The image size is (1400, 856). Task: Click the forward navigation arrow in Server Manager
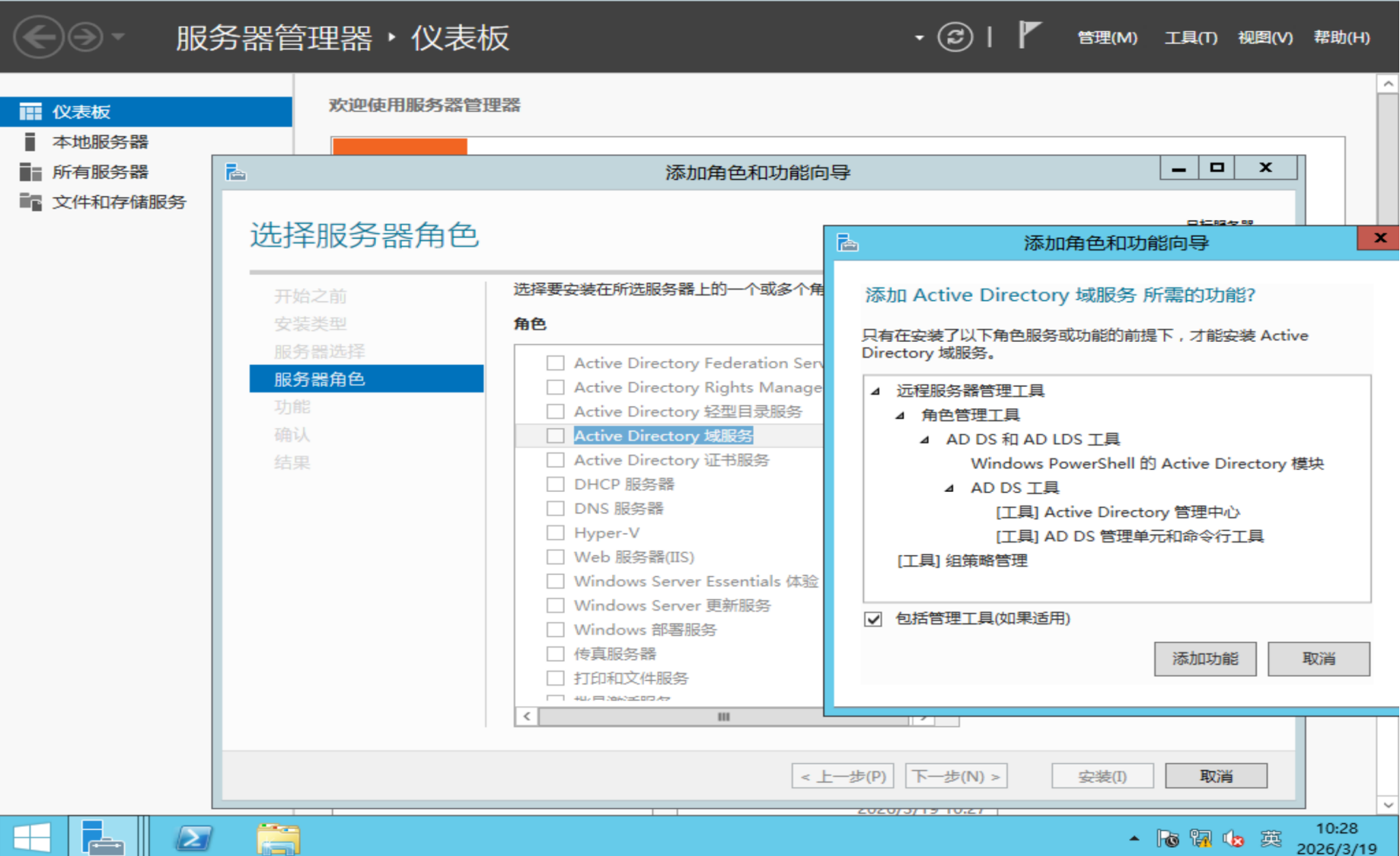point(85,37)
